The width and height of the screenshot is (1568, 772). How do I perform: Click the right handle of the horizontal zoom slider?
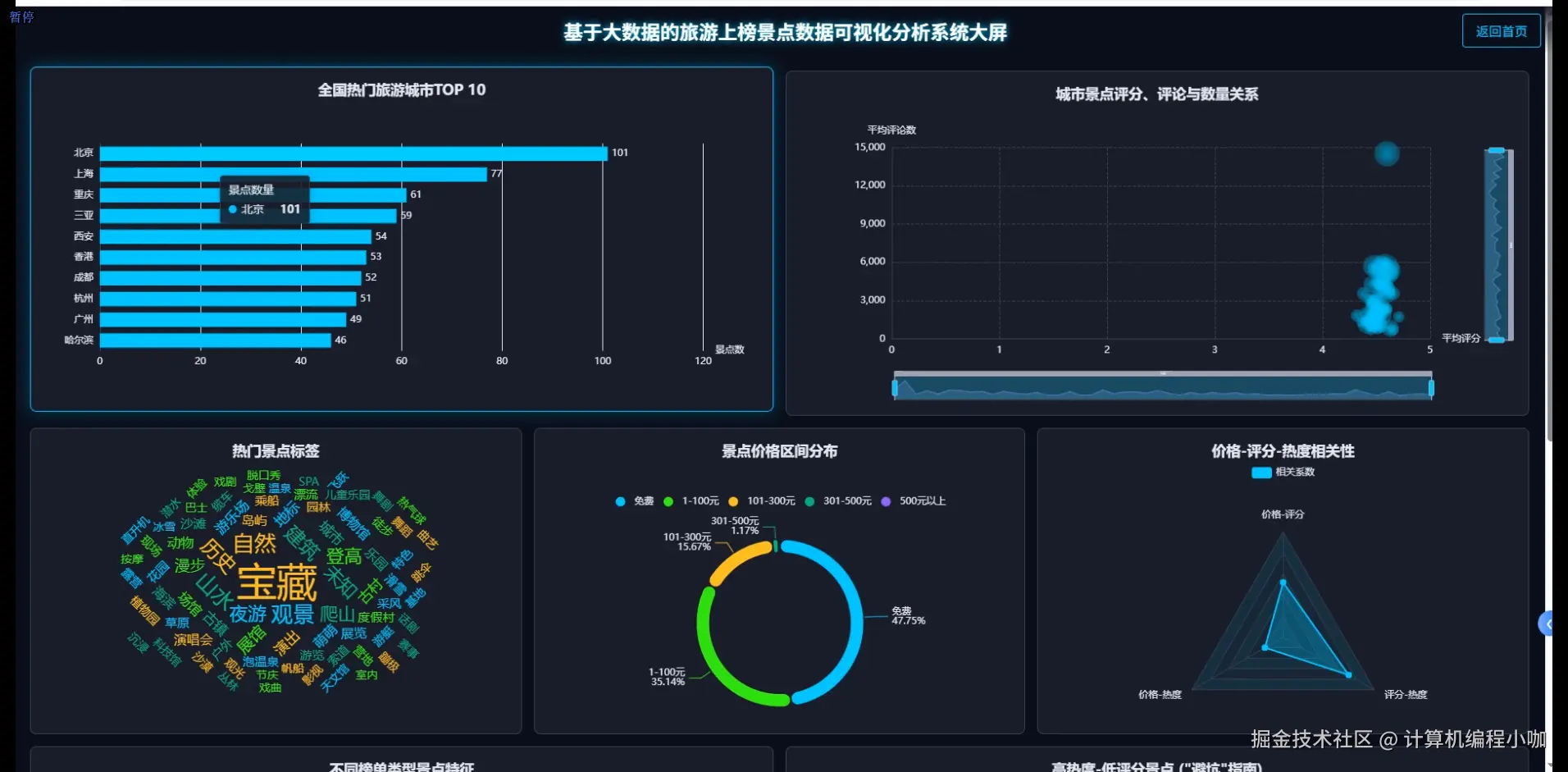coord(1431,388)
